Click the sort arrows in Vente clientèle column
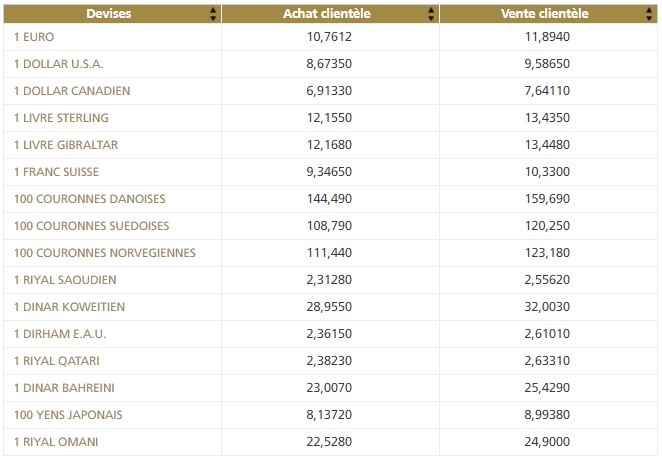The image size is (662, 461). tap(650, 14)
